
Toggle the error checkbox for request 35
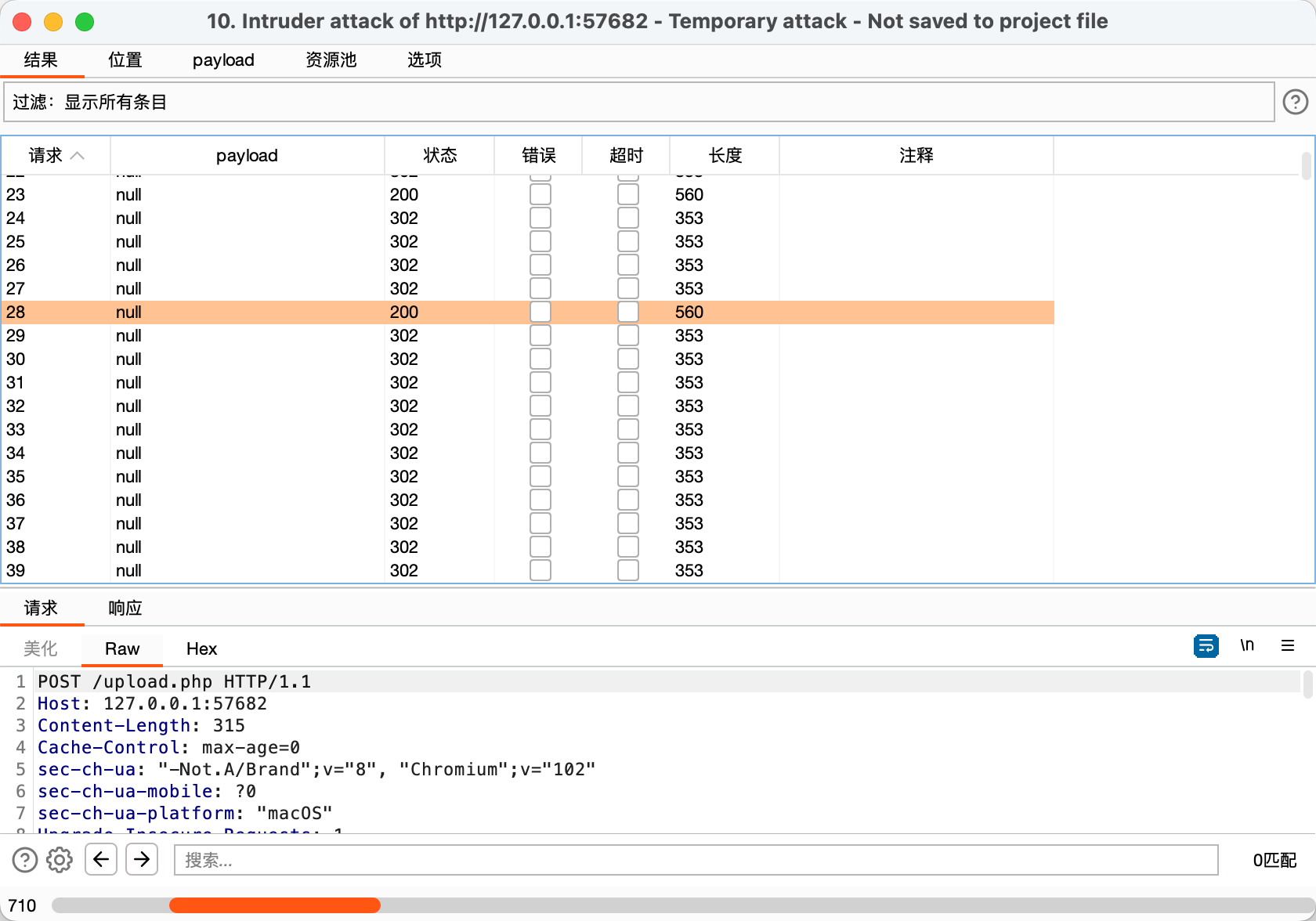coord(540,476)
